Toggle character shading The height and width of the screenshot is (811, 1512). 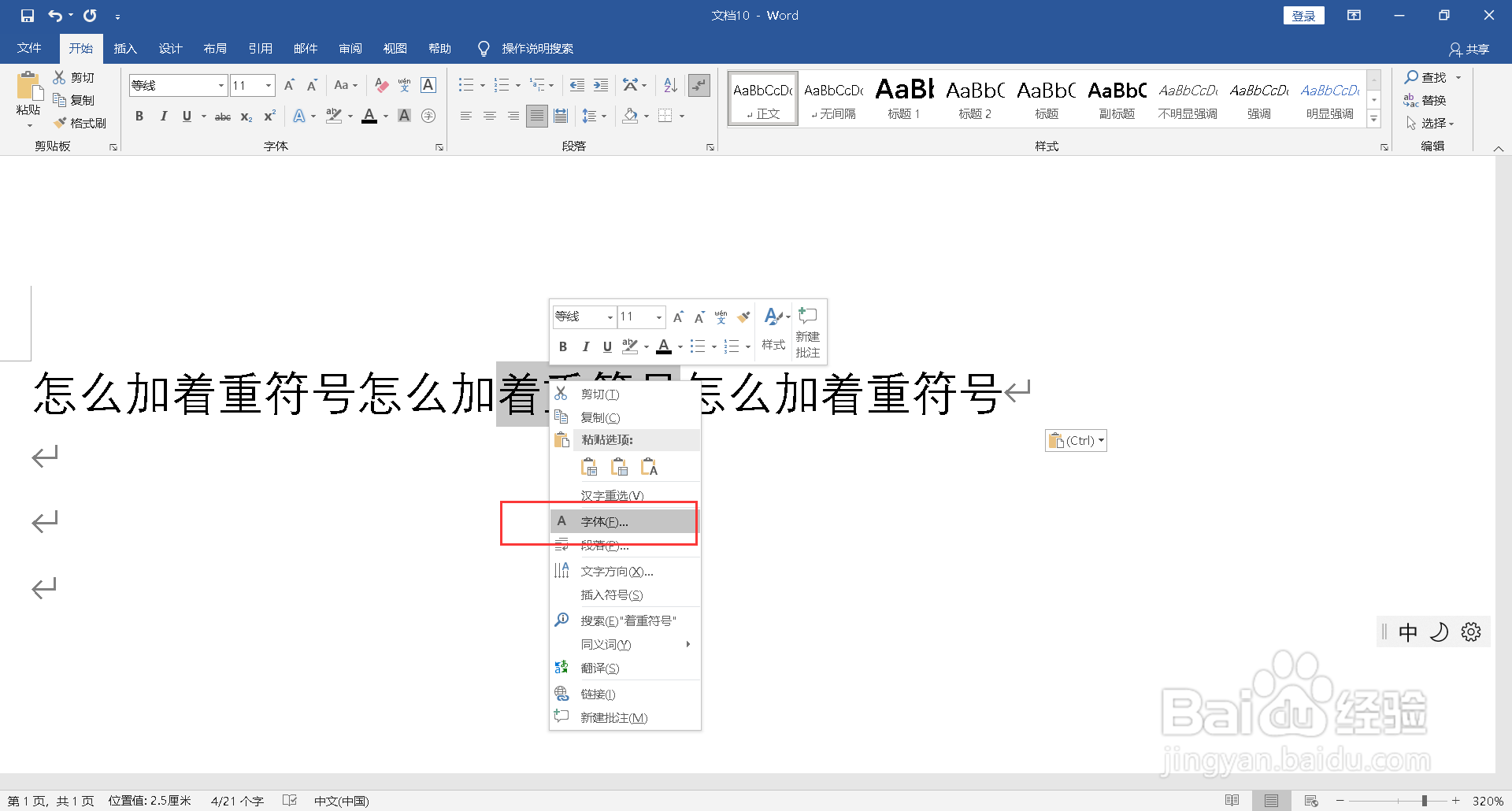pyautogui.click(x=405, y=116)
